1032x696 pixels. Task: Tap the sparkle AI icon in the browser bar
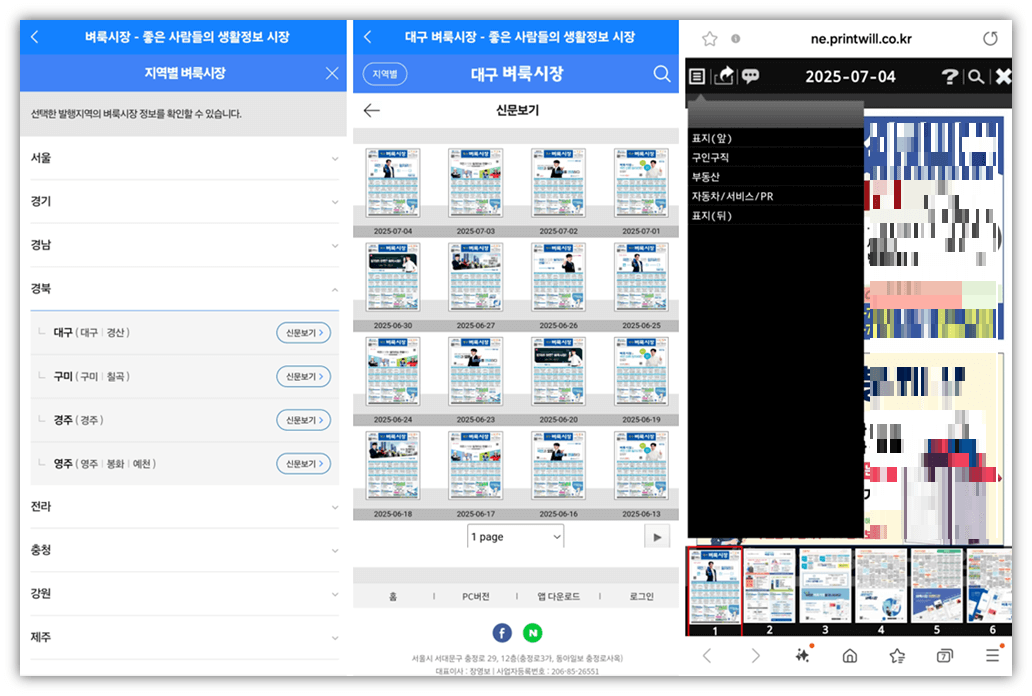pos(802,656)
